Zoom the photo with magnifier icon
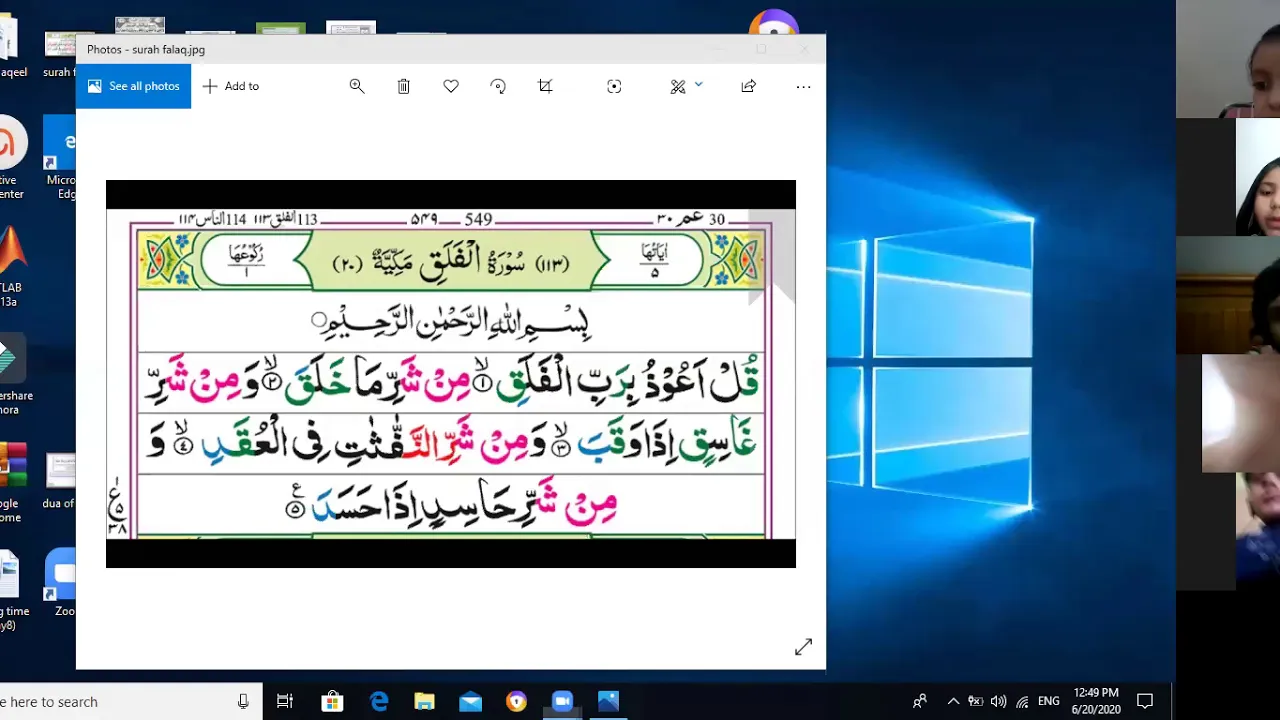The width and height of the screenshot is (1280, 720). coord(357,86)
